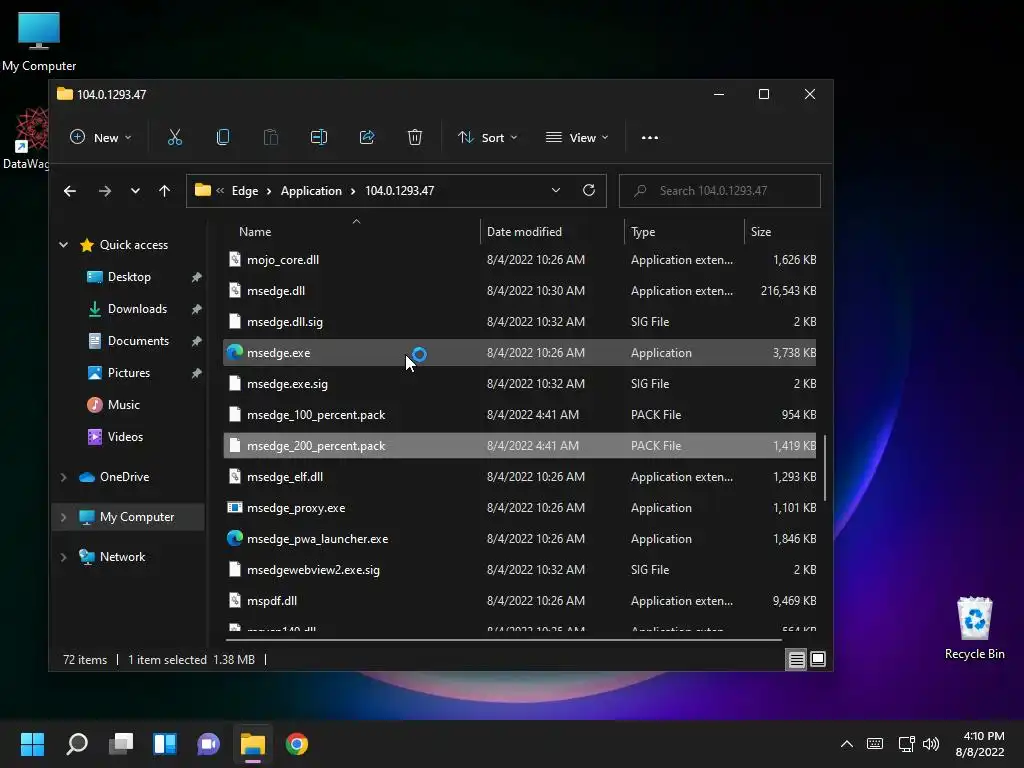Click the horizontal file list scrollbar
1024x768 pixels.
click(504, 640)
